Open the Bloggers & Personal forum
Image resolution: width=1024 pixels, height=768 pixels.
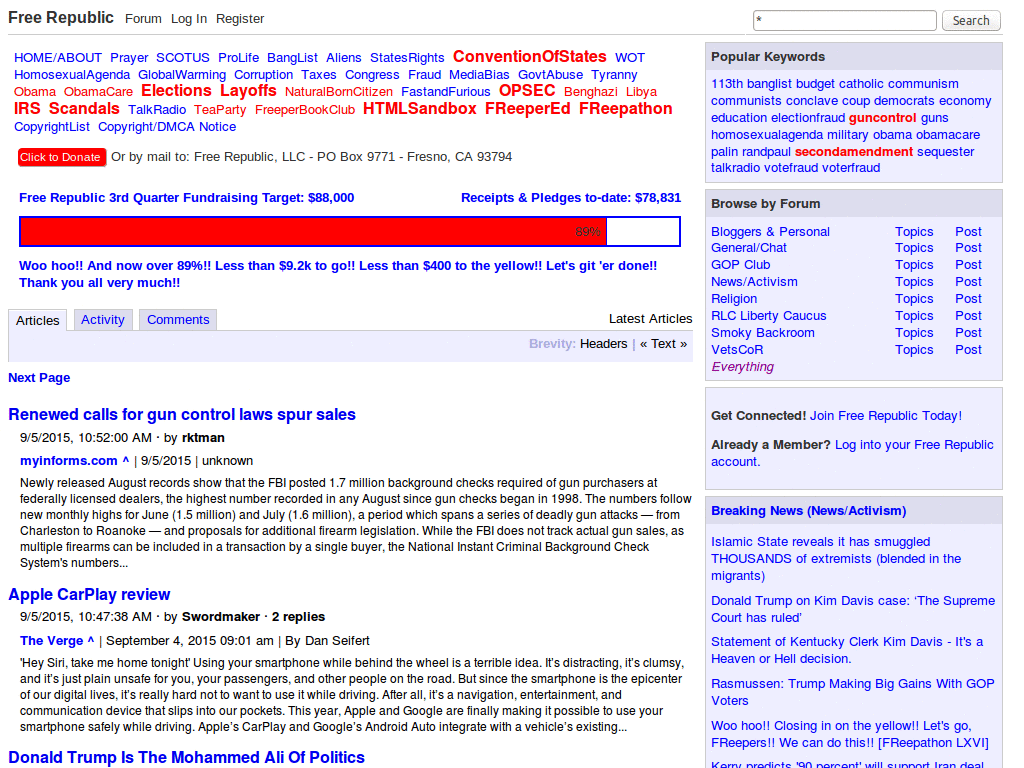coord(771,232)
